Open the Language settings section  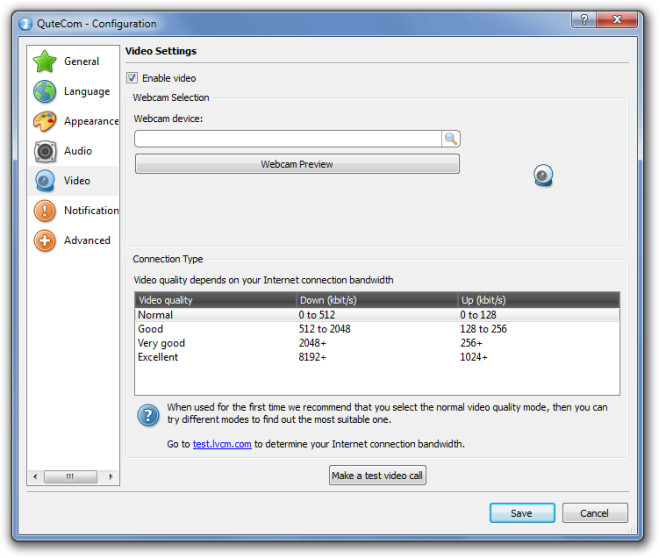(74, 91)
